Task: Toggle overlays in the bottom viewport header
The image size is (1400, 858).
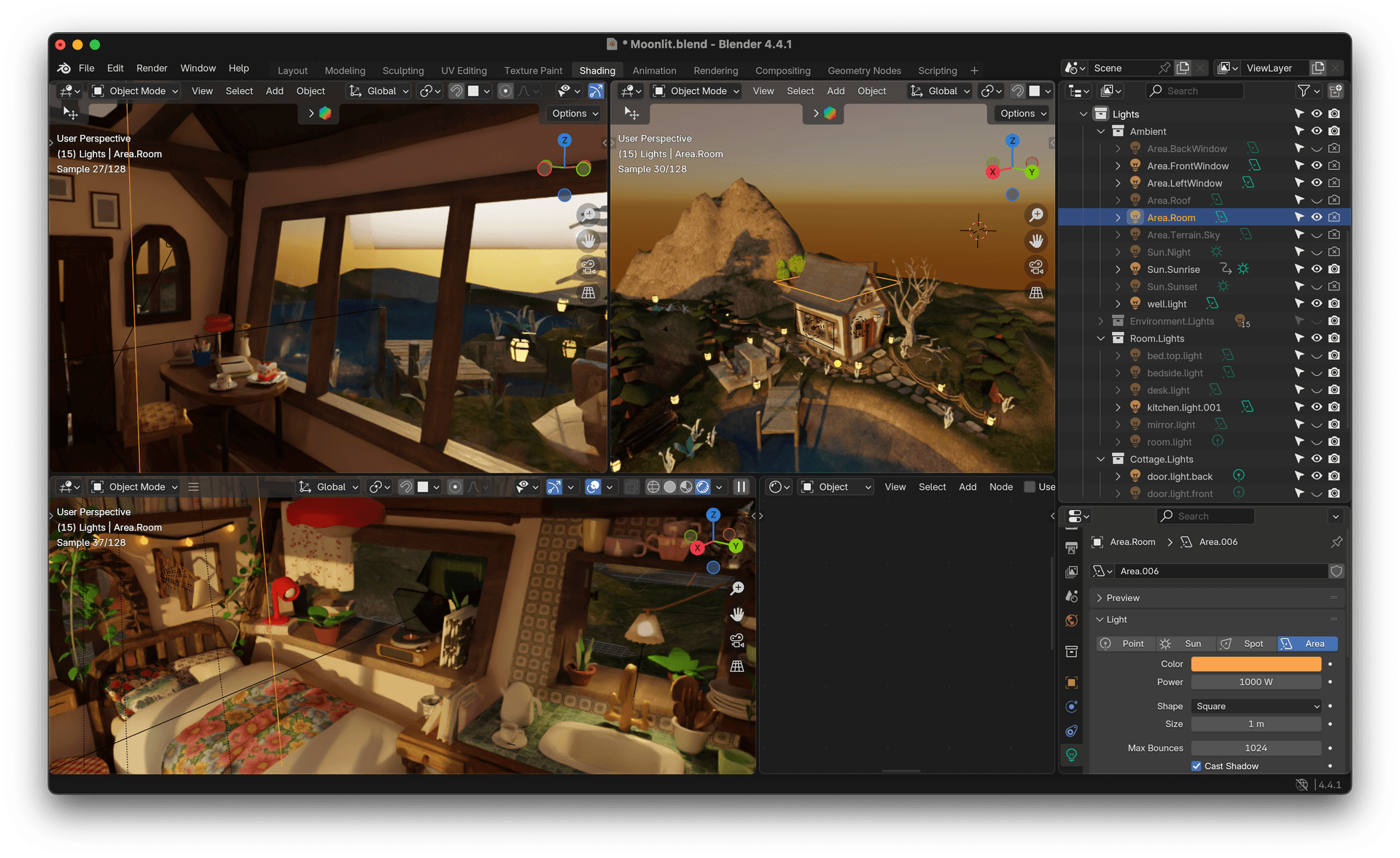Action: (x=593, y=487)
